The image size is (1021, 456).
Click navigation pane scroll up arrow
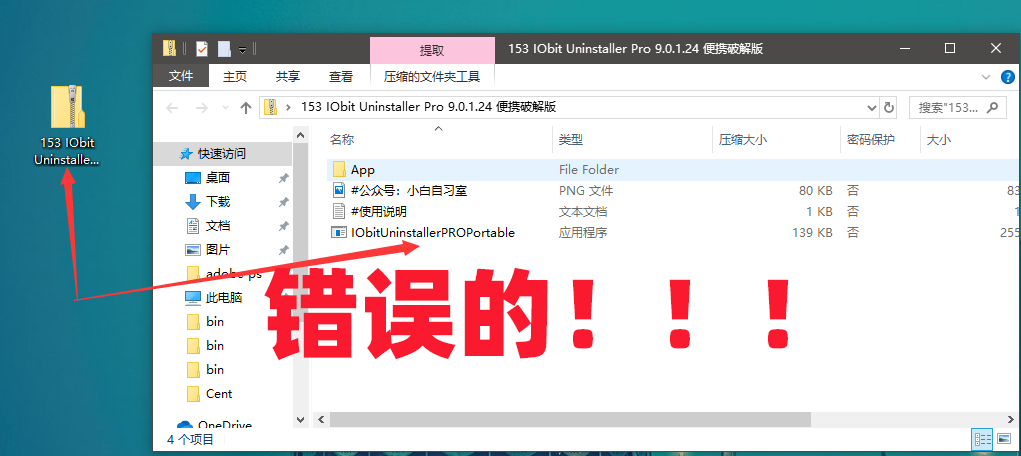coord(301,135)
